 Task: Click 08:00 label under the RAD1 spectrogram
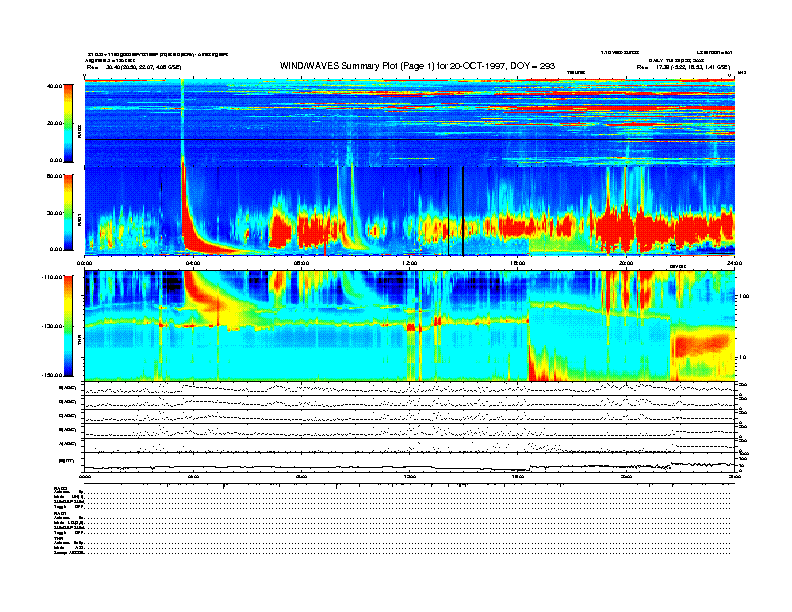[301, 263]
